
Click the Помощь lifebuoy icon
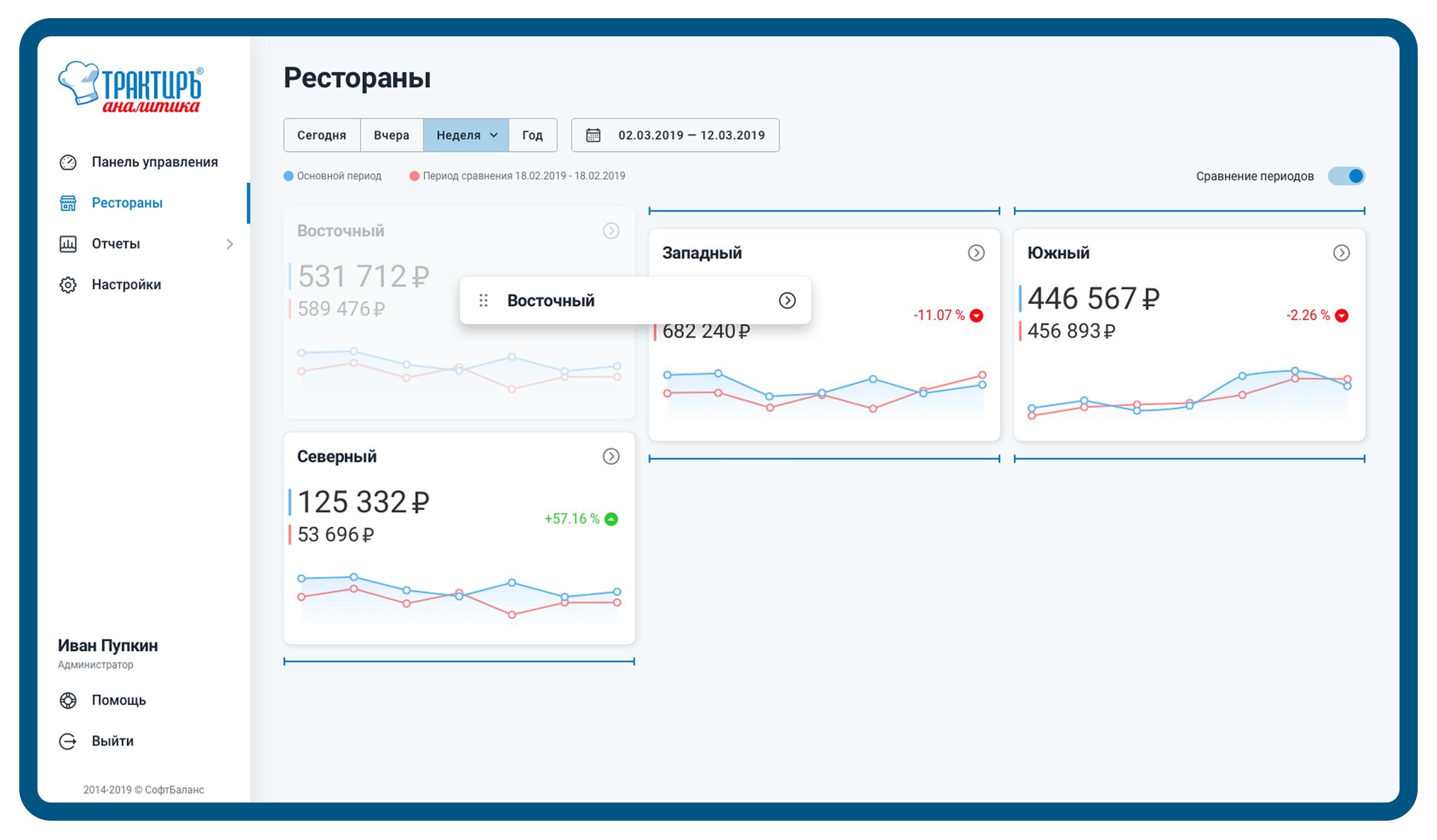(68, 700)
